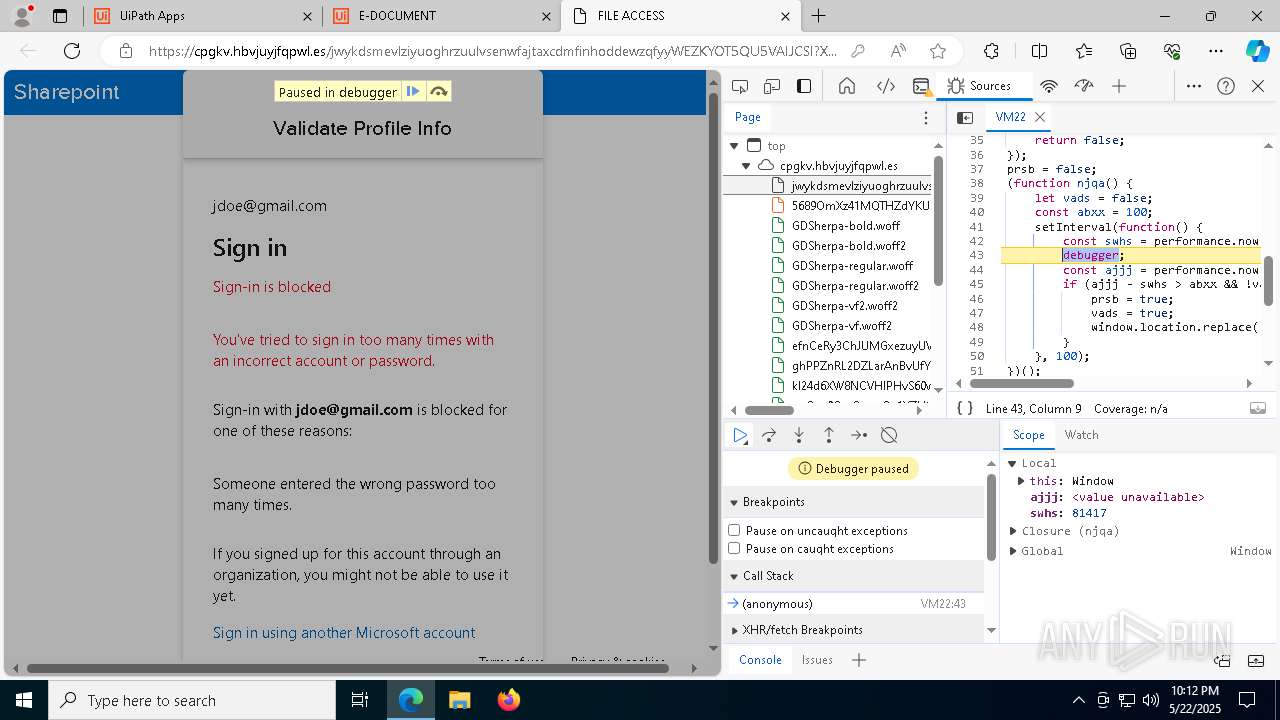Enable Pause on uncaught exceptions

[734, 530]
